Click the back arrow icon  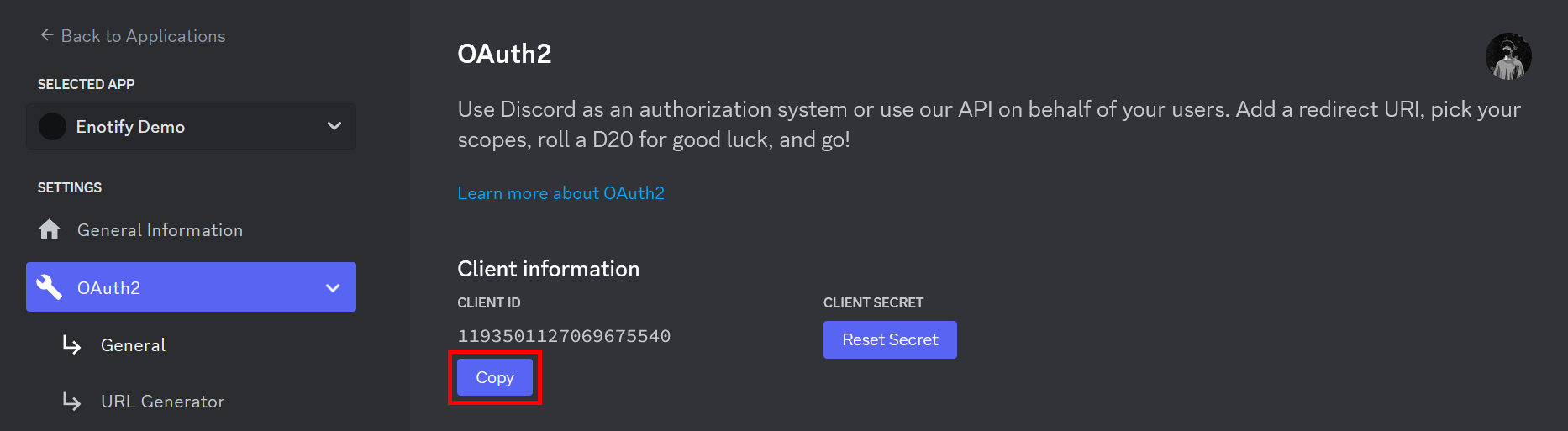click(47, 35)
